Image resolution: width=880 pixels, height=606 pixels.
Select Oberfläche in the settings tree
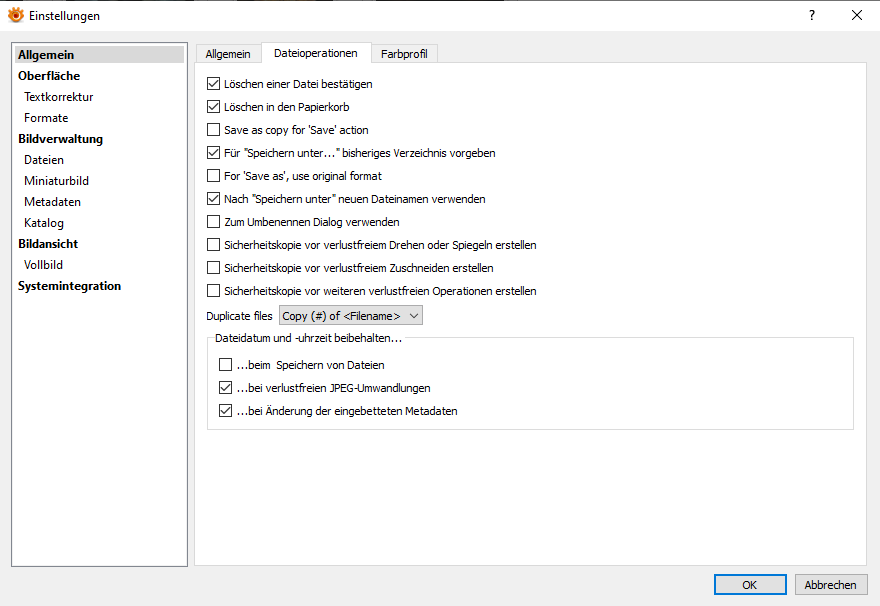click(49, 76)
